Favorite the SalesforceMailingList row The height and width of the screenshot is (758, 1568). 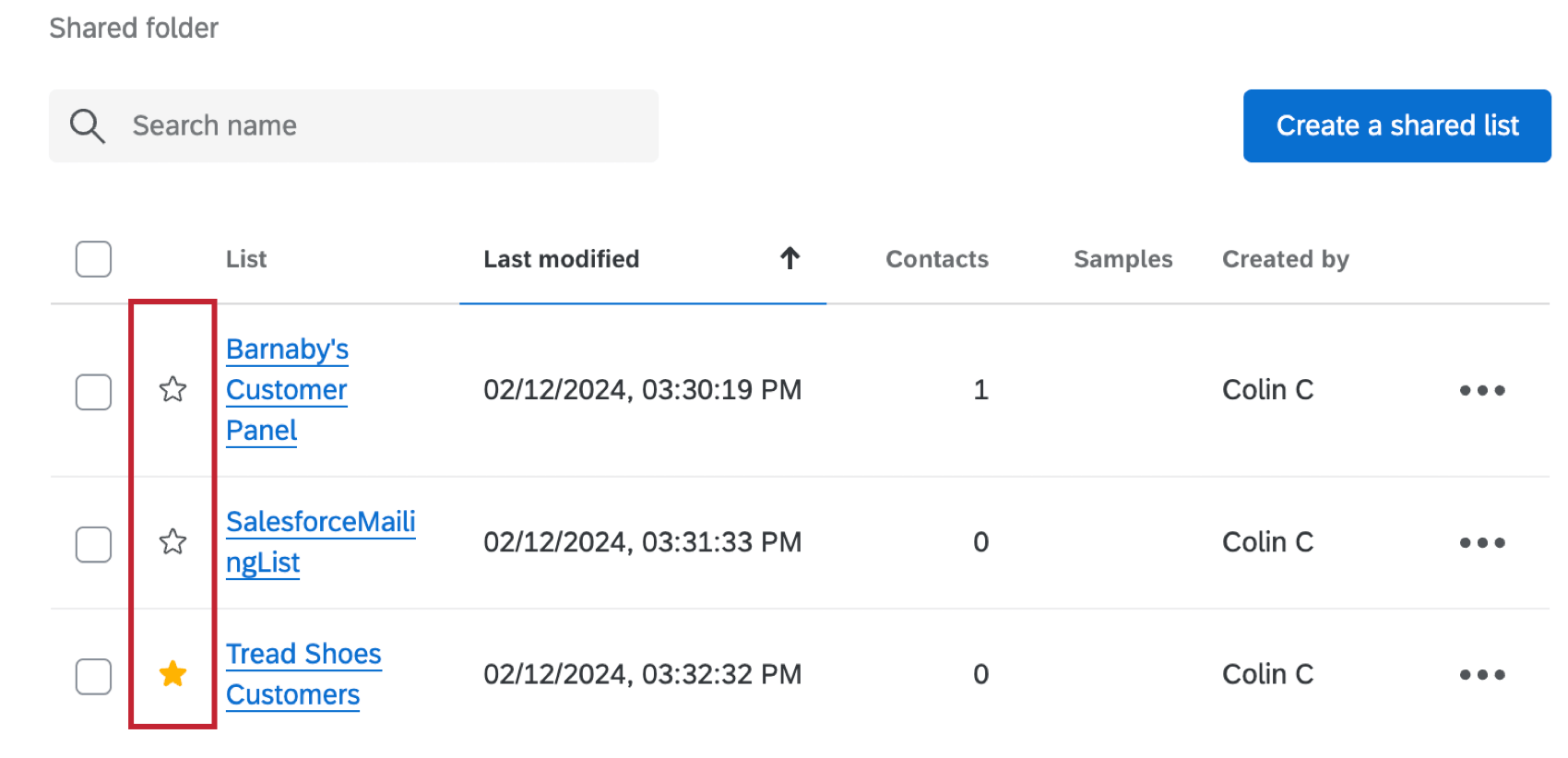point(172,542)
